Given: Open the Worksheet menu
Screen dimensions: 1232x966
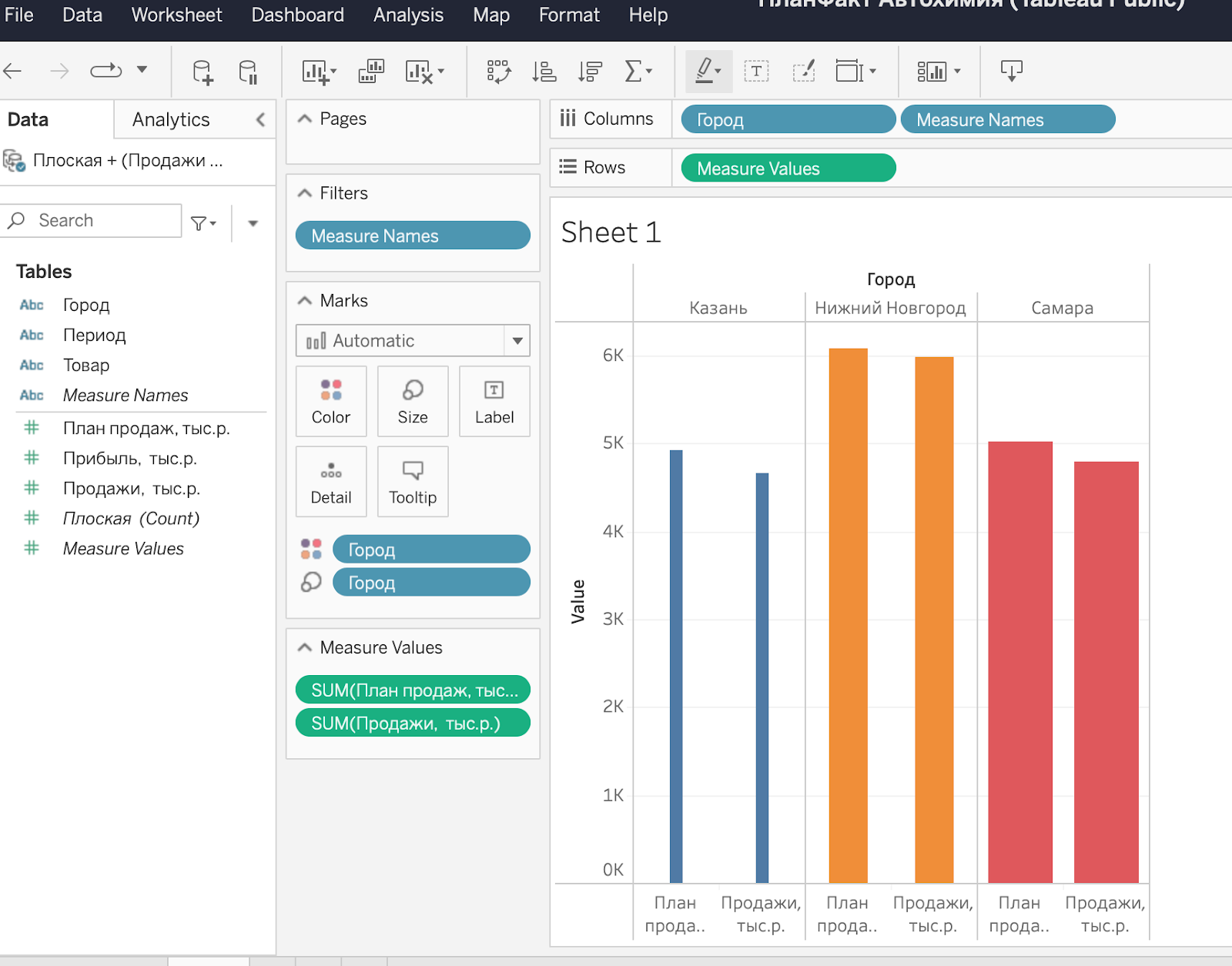Looking at the screenshot, I should pyautogui.click(x=176, y=15).
